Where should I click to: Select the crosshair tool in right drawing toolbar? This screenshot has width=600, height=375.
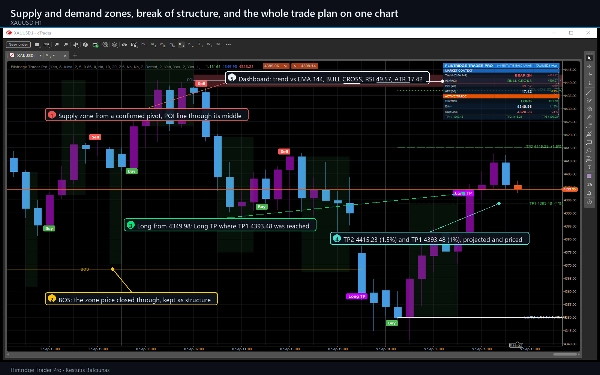point(589,66)
